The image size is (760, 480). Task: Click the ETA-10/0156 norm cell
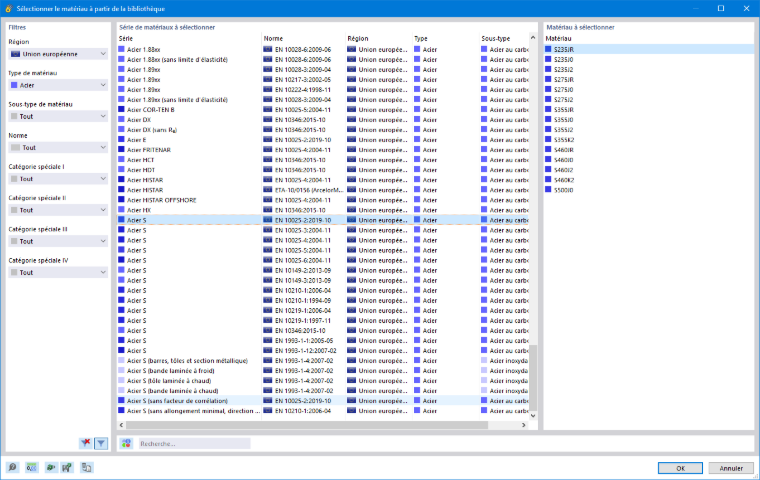click(303, 190)
